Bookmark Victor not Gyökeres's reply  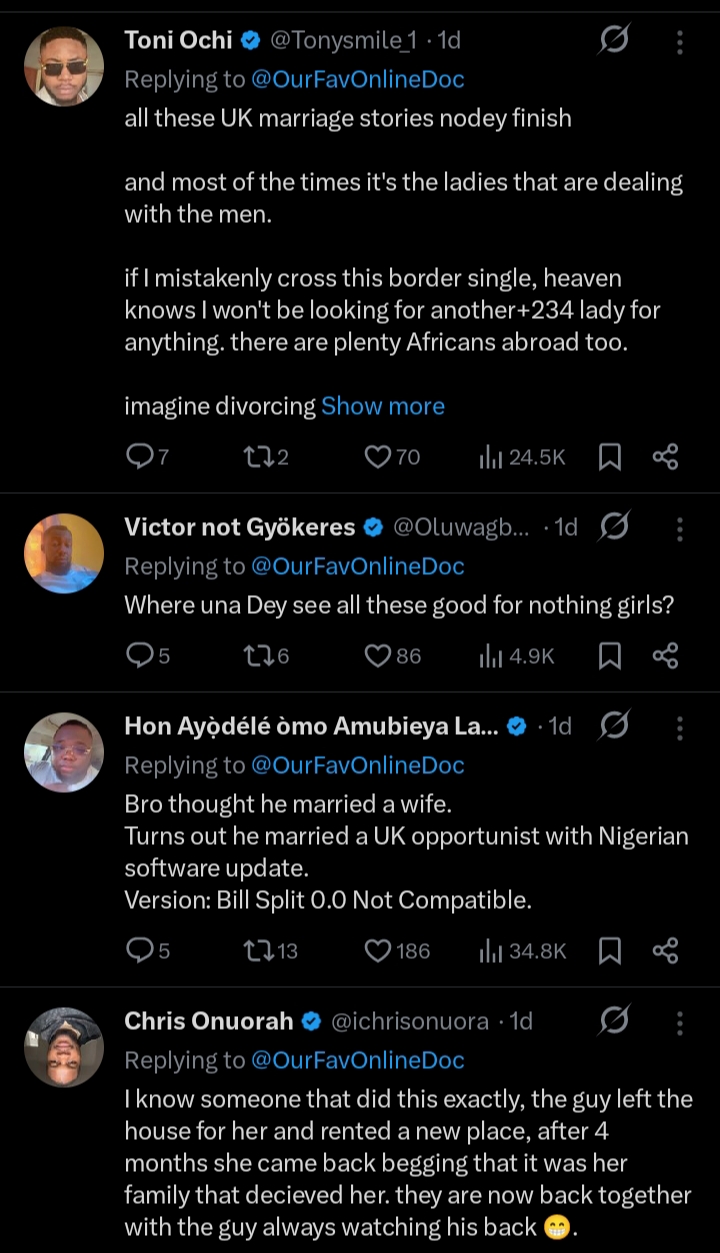(x=609, y=656)
